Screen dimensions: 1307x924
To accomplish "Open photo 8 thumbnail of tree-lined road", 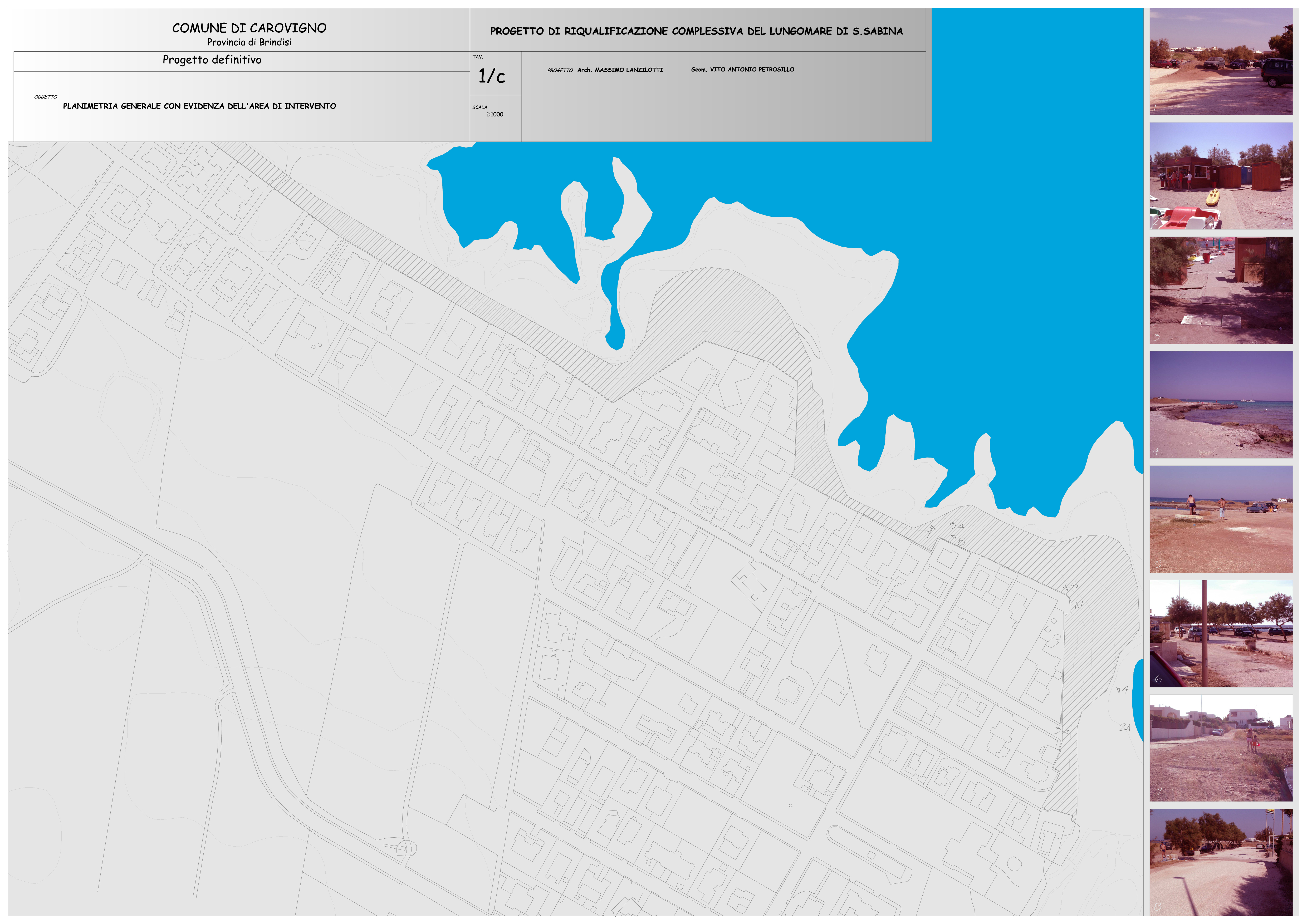I will [1221, 862].
